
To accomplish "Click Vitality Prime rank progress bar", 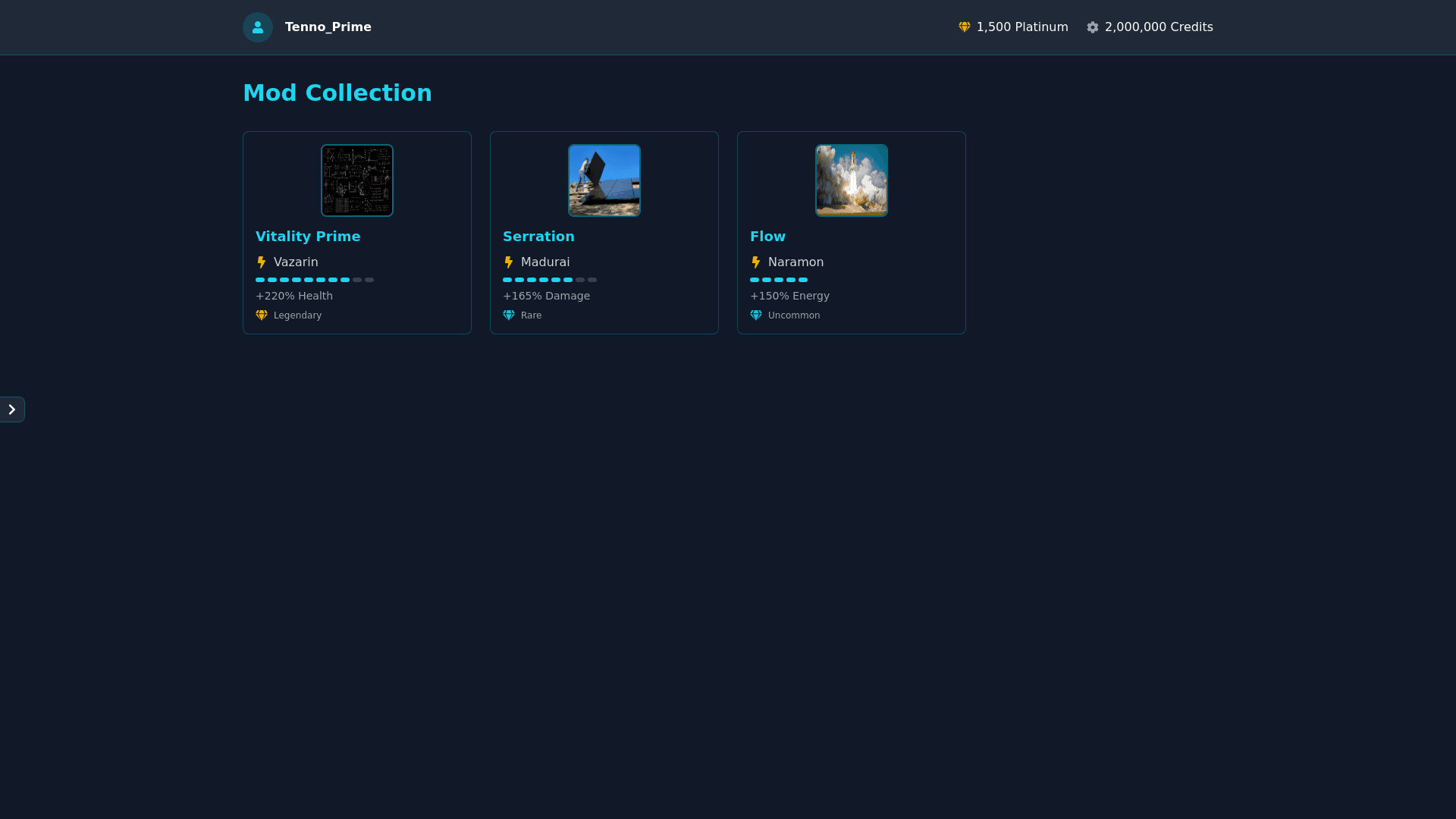I will tap(315, 280).
